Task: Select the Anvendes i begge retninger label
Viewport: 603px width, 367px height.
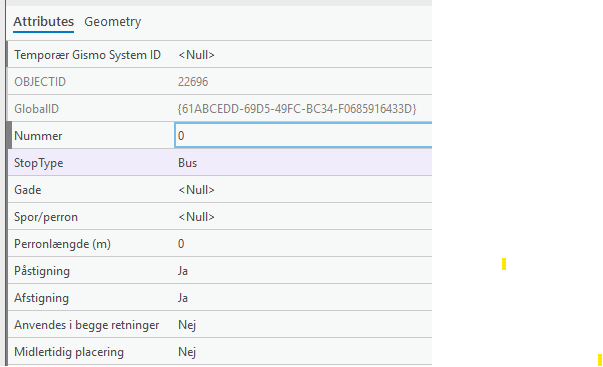Action: click(87, 325)
